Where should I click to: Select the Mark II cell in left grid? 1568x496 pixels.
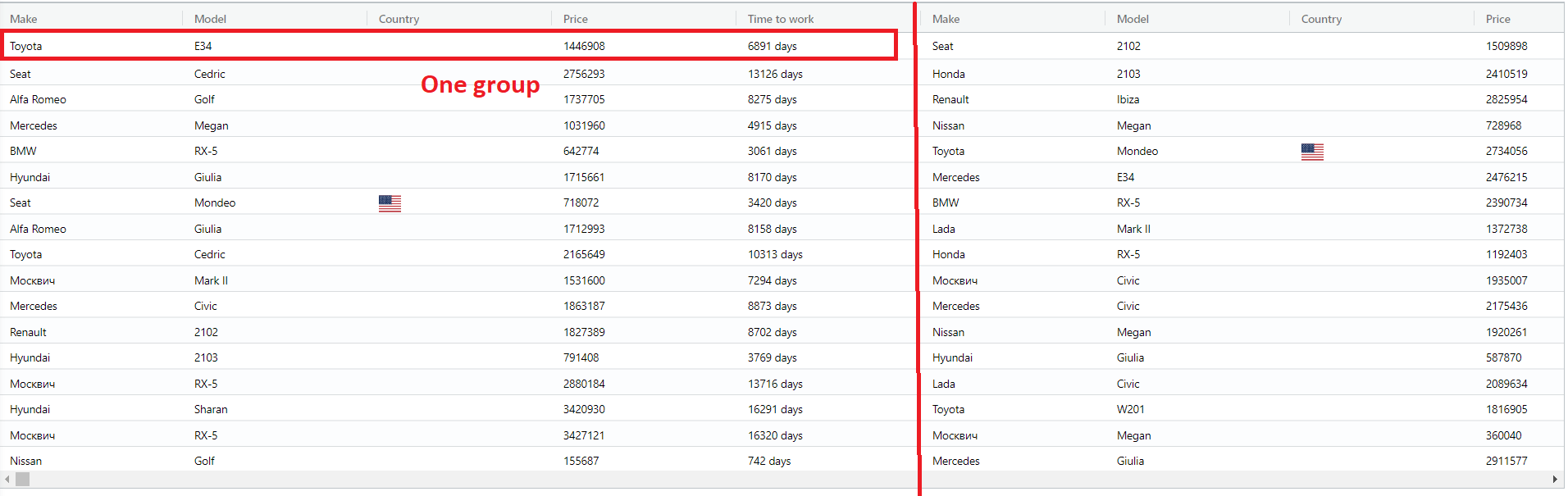pos(211,280)
